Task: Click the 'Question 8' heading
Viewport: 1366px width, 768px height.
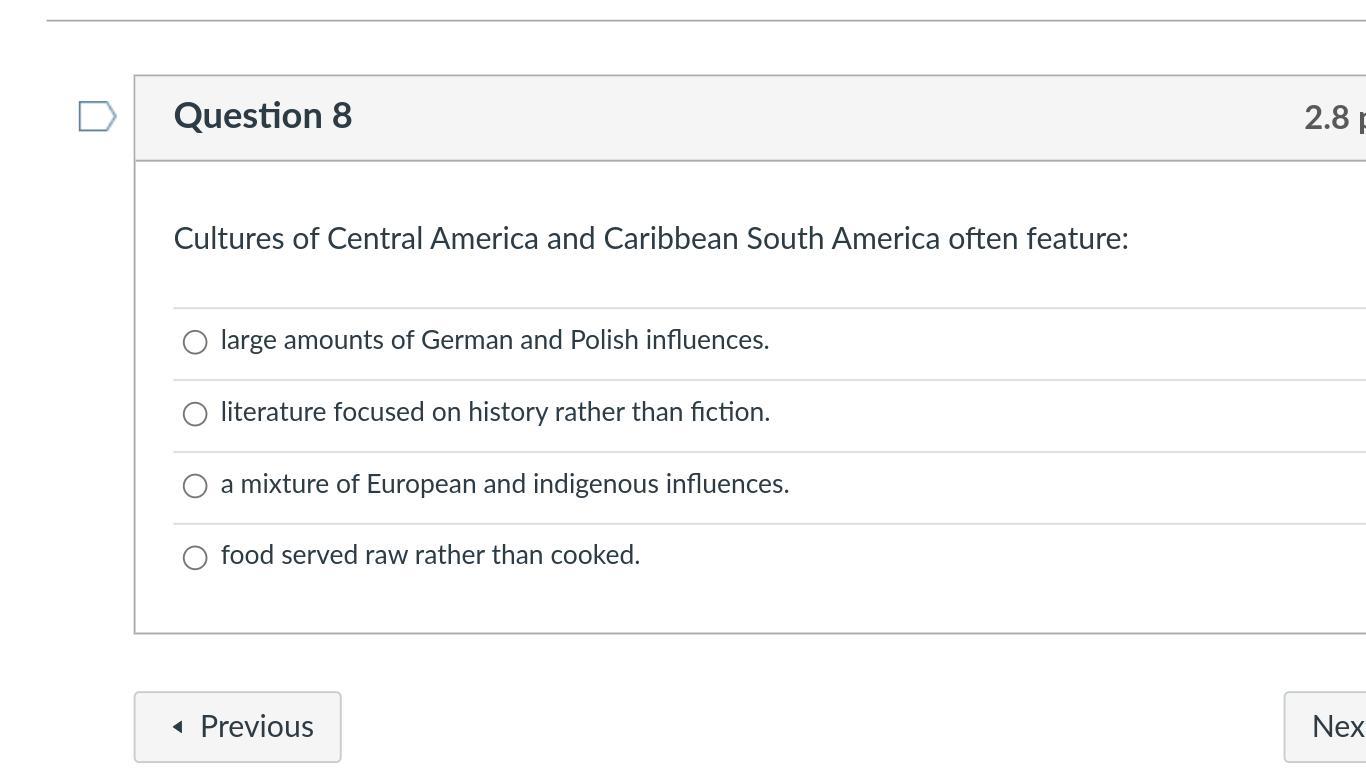Action: pos(262,116)
